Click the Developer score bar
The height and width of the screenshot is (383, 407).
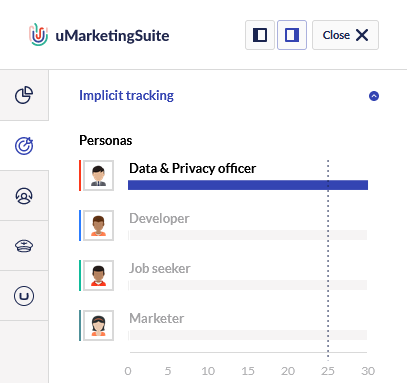pyautogui.click(x=248, y=235)
